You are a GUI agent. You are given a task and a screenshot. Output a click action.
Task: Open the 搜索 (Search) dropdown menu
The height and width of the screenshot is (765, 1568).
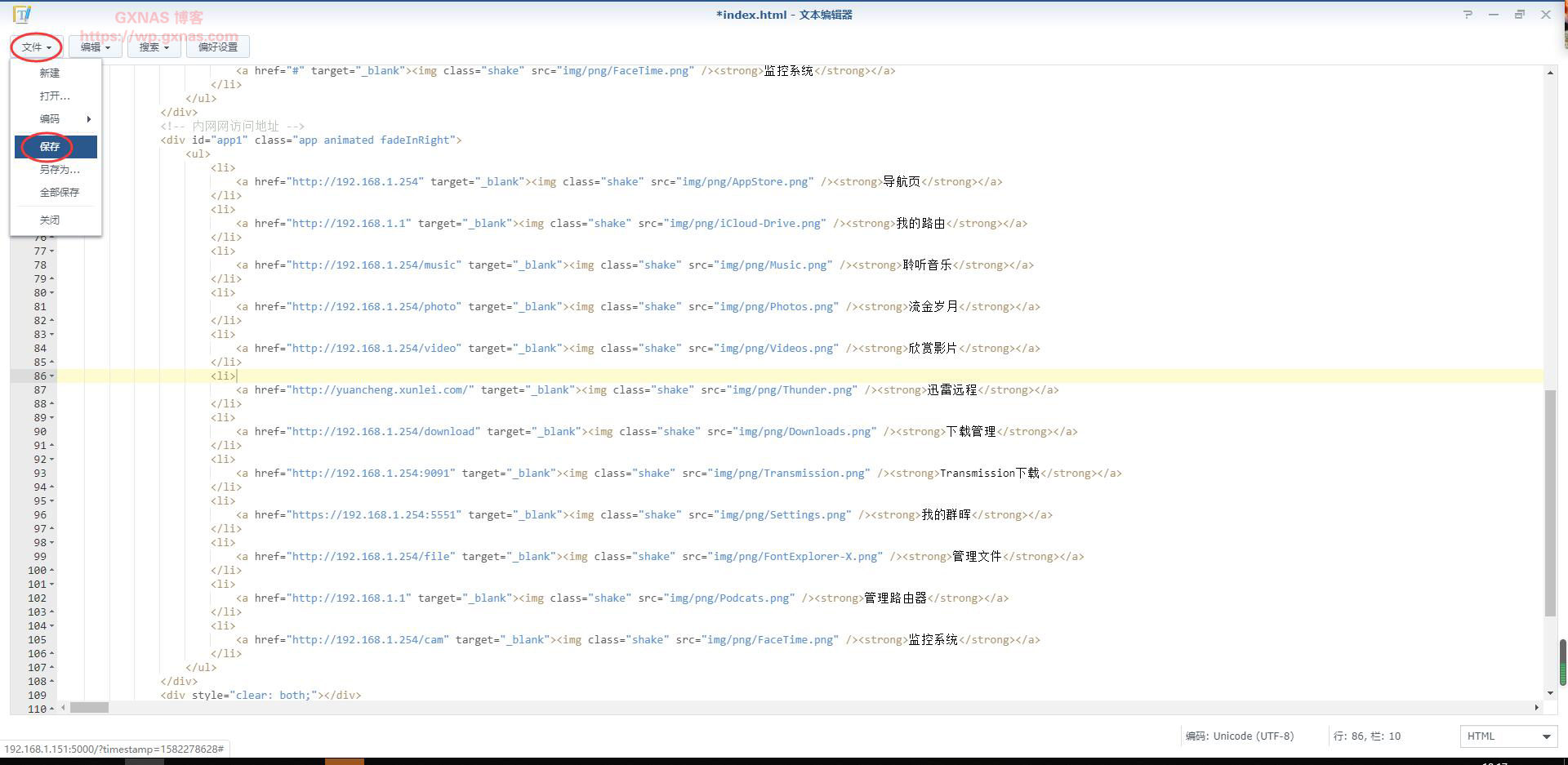coord(154,47)
